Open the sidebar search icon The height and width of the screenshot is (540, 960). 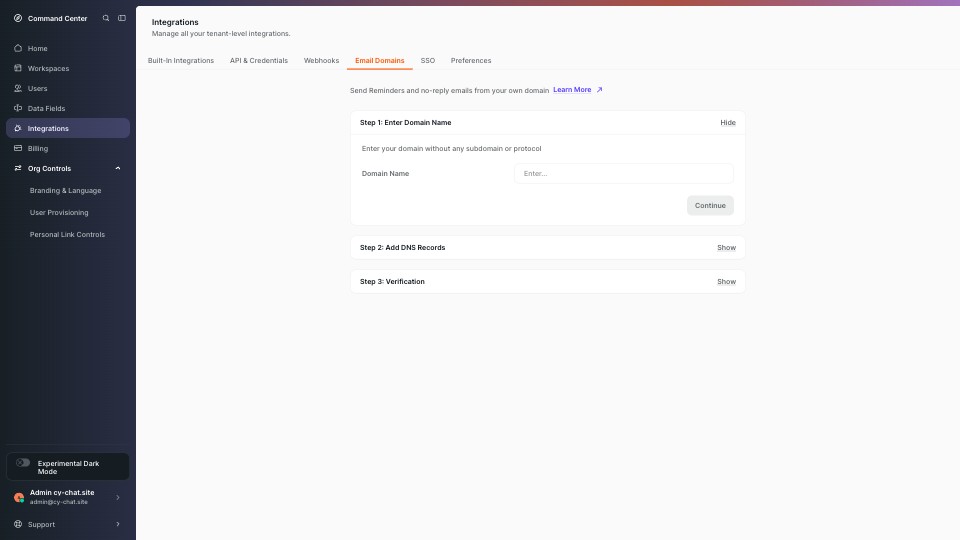[106, 18]
